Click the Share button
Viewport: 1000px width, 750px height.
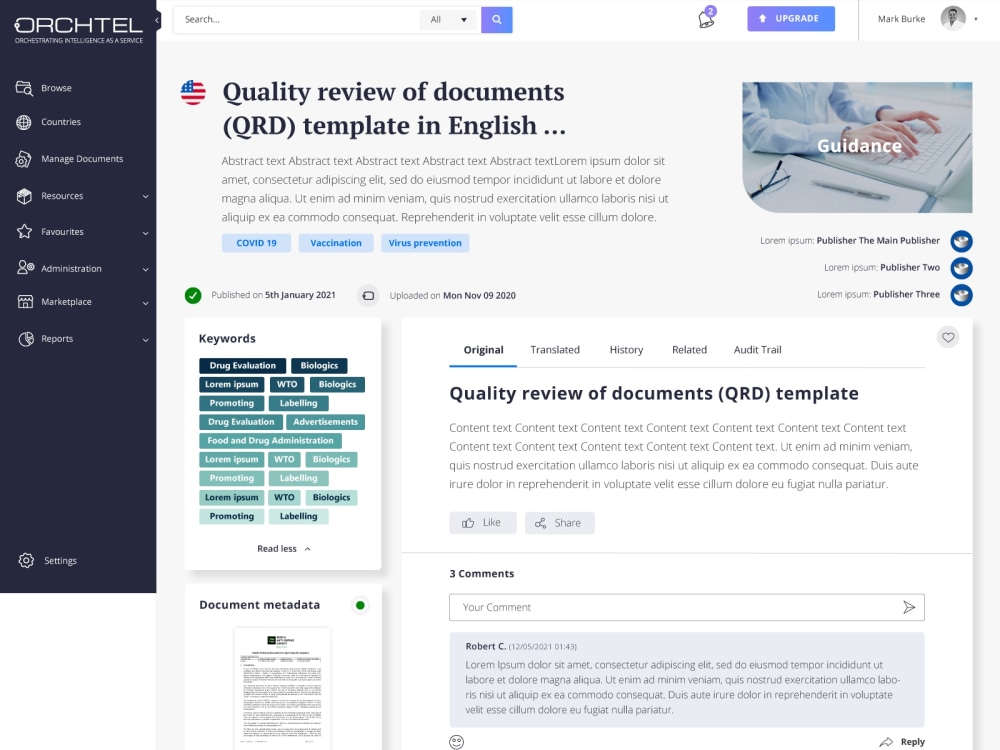click(559, 523)
